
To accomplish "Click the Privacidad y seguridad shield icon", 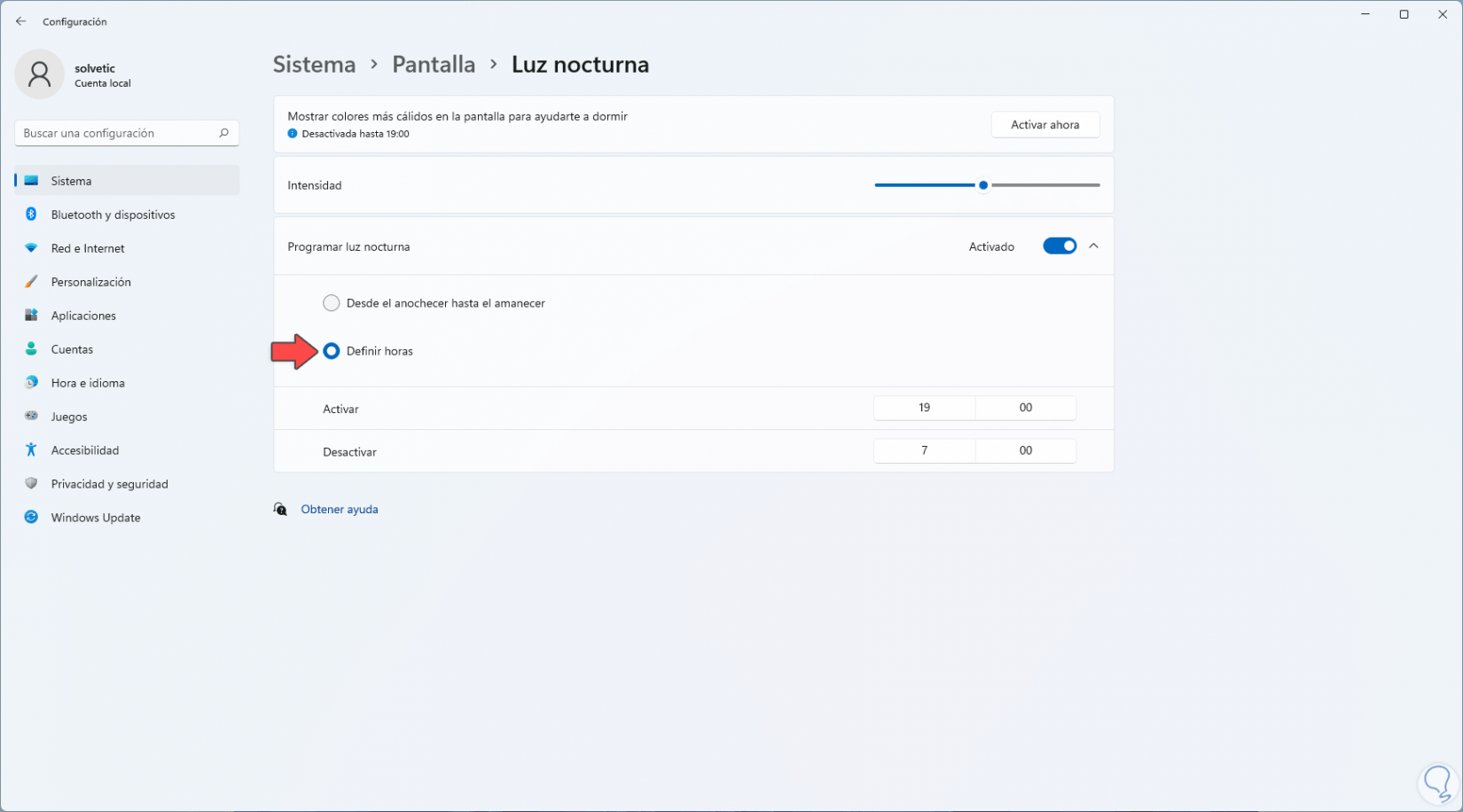I will click(x=31, y=484).
